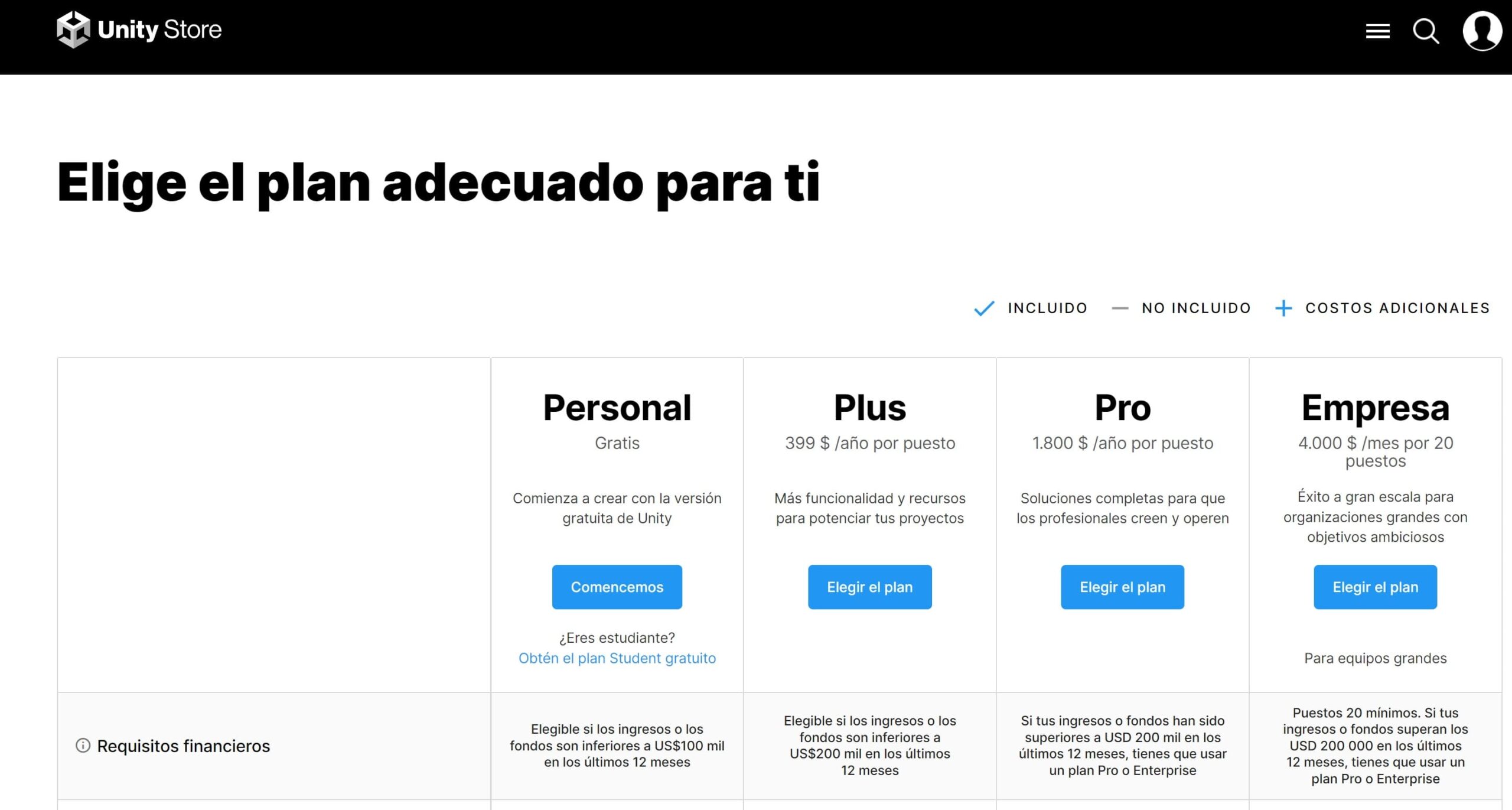This screenshot has width=1512, height=810.
Task: Click Comencemos button on Personal plan
Action: [616, 587]
